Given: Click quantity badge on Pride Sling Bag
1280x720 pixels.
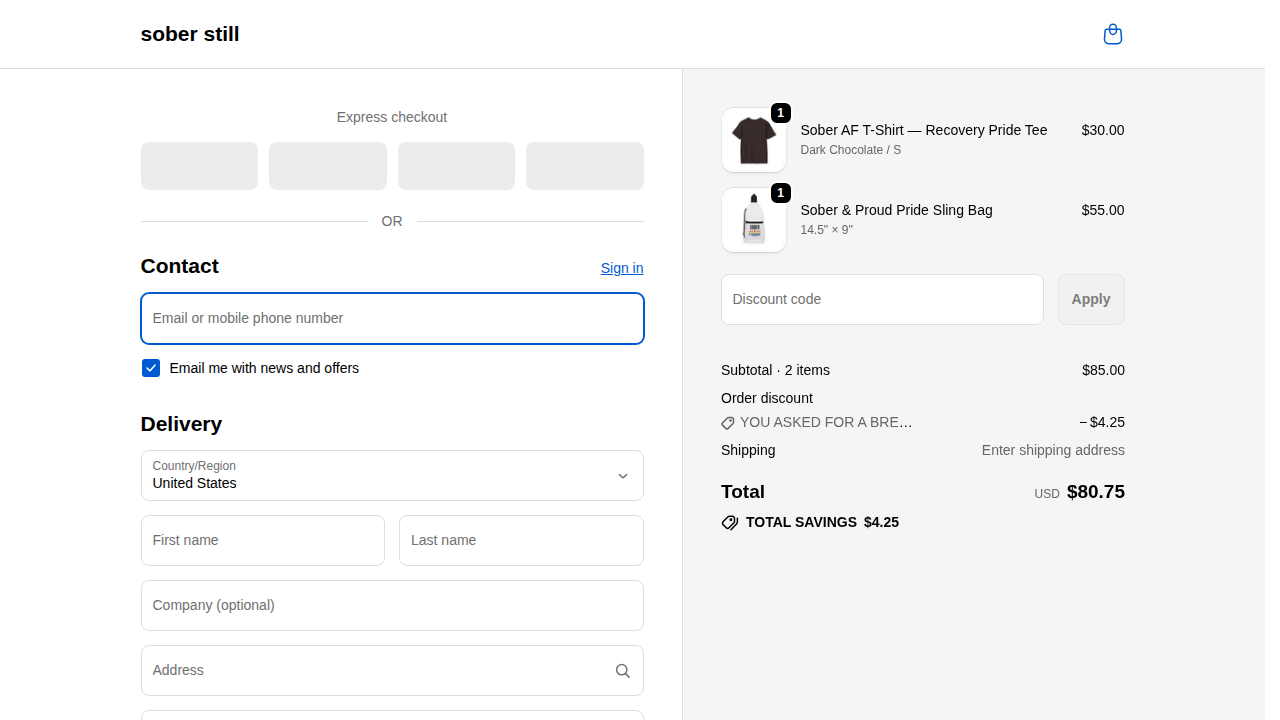Looking at the screenshot, I should (781, 193).
